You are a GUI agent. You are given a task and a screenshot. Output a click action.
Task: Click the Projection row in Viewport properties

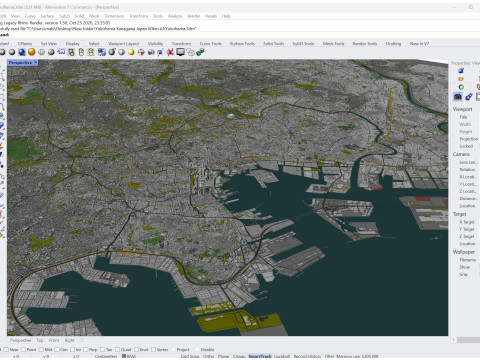[x=468, y=139]
